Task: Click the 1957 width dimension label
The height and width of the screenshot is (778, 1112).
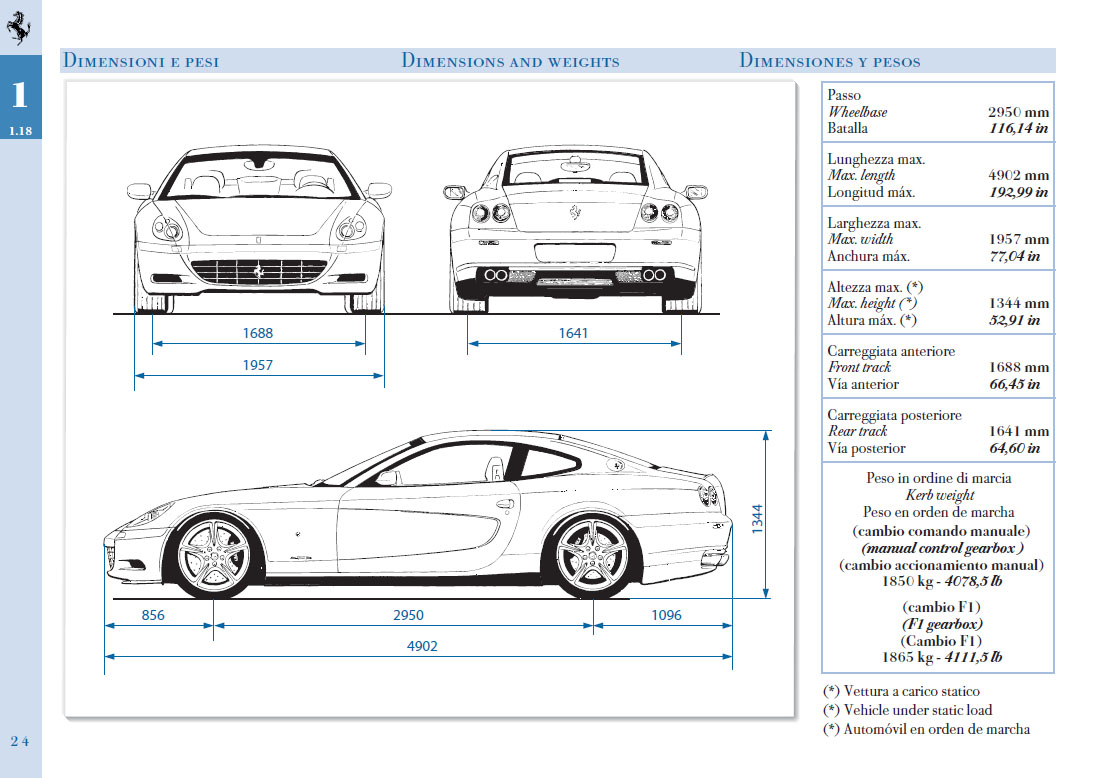Action: 258,366
